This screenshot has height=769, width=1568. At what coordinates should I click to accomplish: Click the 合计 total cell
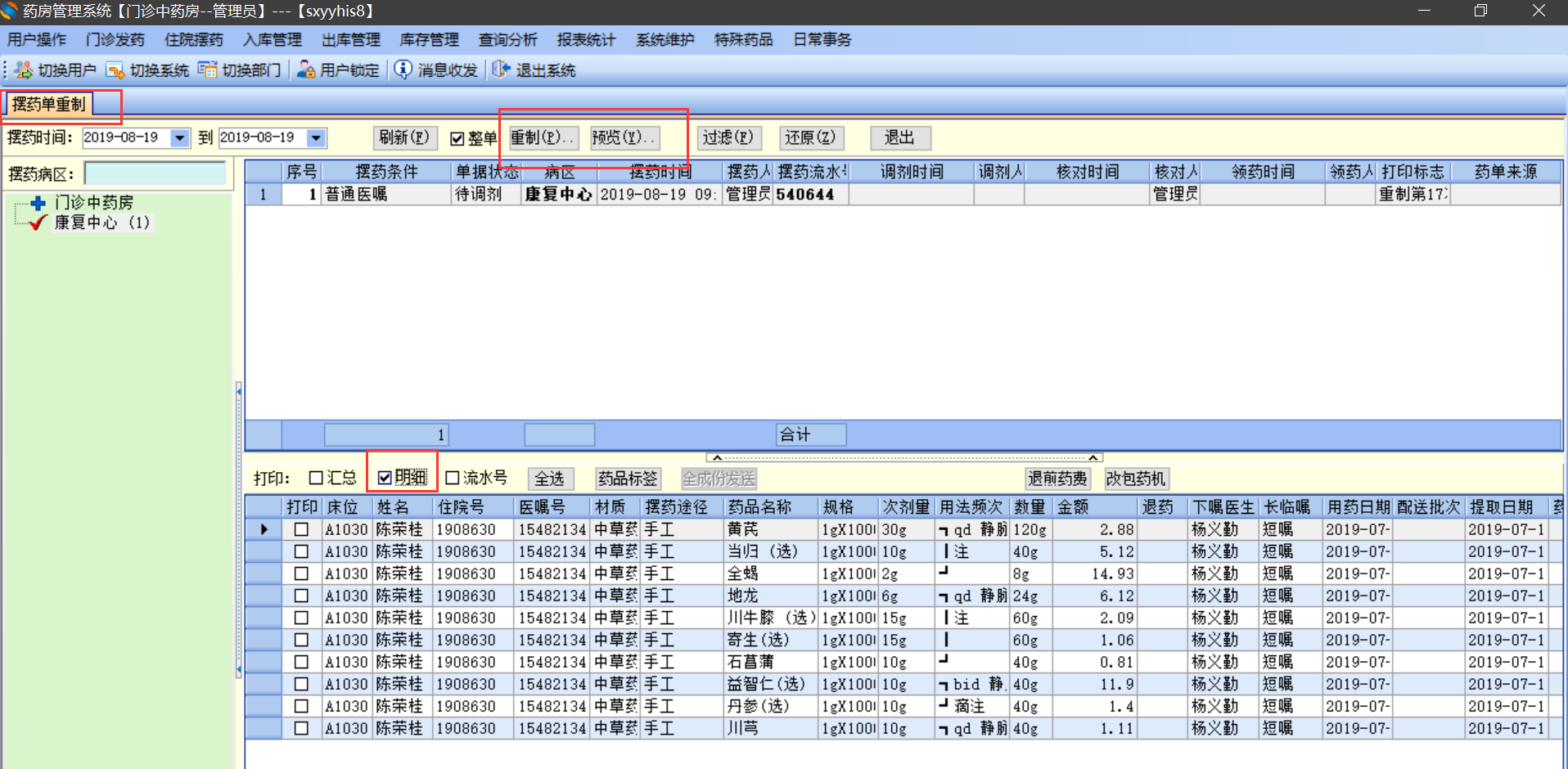tap(811, 434)
